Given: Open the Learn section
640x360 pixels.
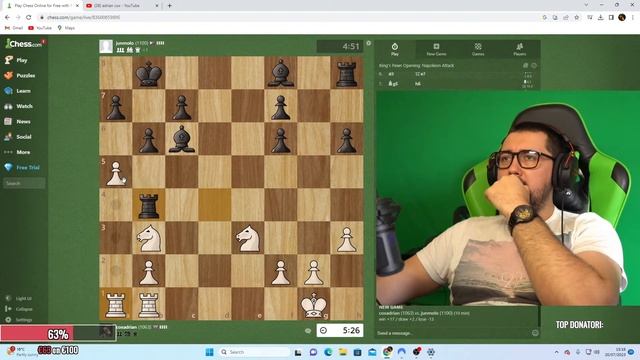Looking at the screenshot, I should (x=18, y=91).
